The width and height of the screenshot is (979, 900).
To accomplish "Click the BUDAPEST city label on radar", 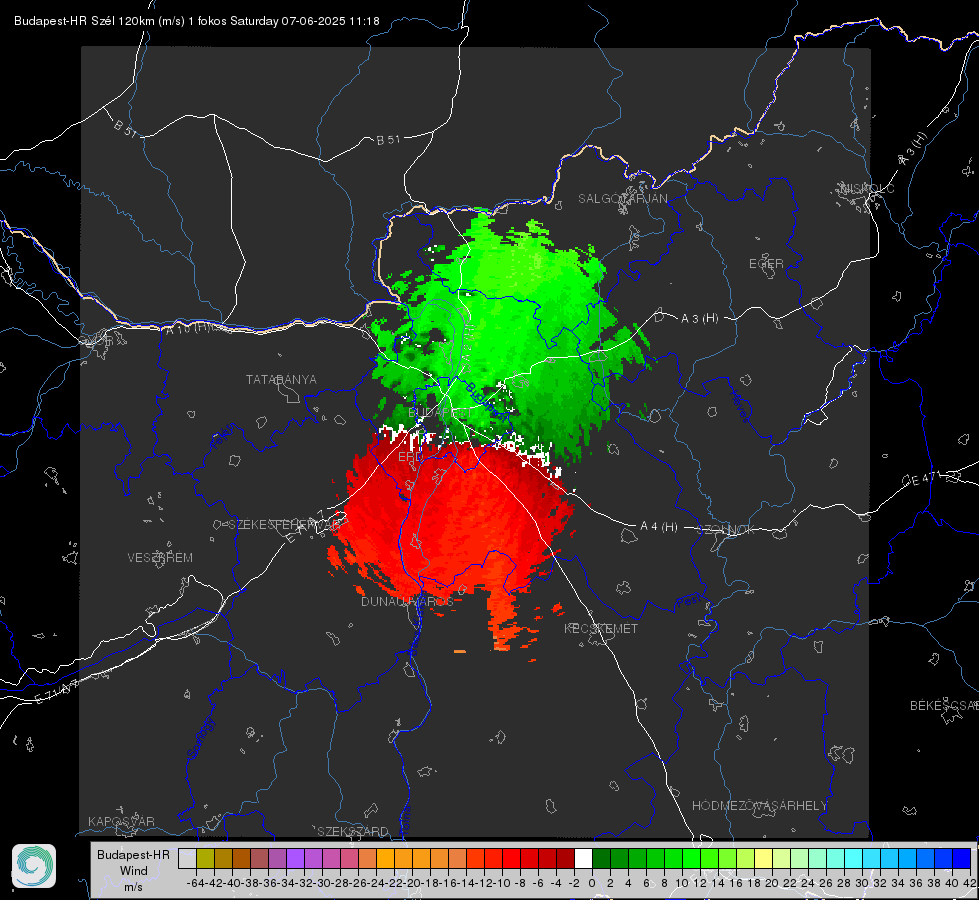I will 440,413.
